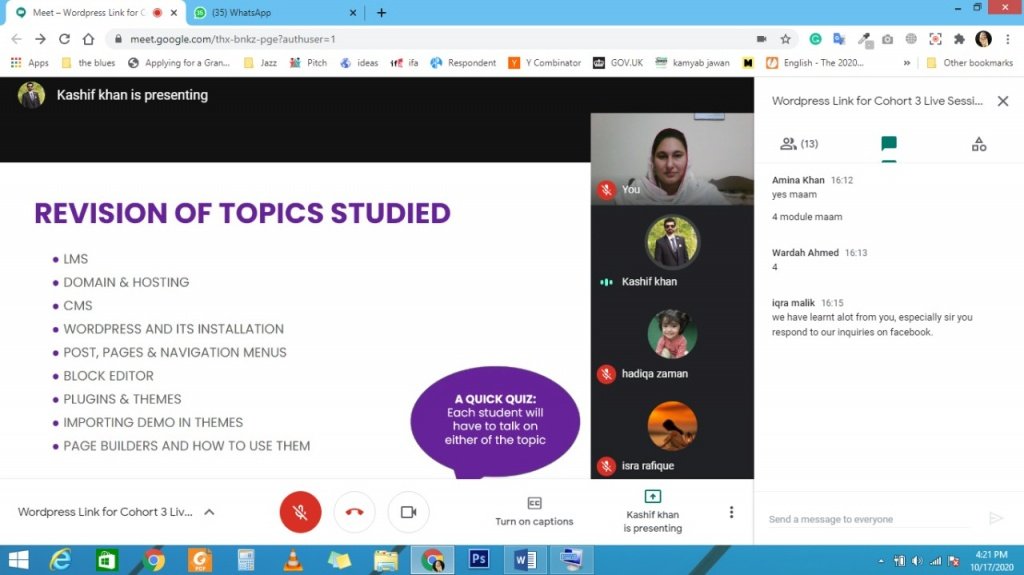Screen dimensions: 1024x575
Task: Select isra rafique's participant tile
Action: [672, 435]
